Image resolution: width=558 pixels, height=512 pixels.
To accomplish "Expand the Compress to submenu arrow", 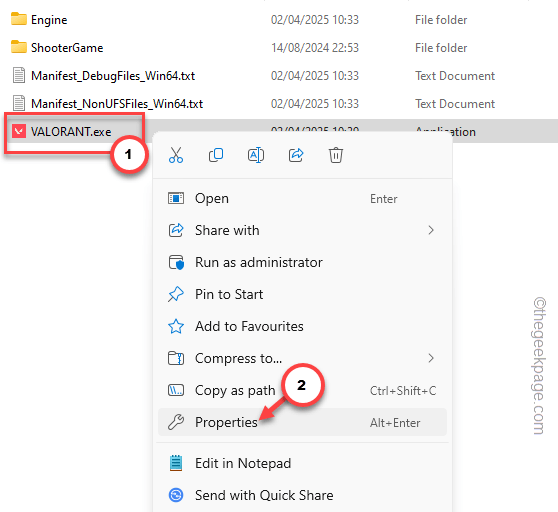I will [431, 358].
